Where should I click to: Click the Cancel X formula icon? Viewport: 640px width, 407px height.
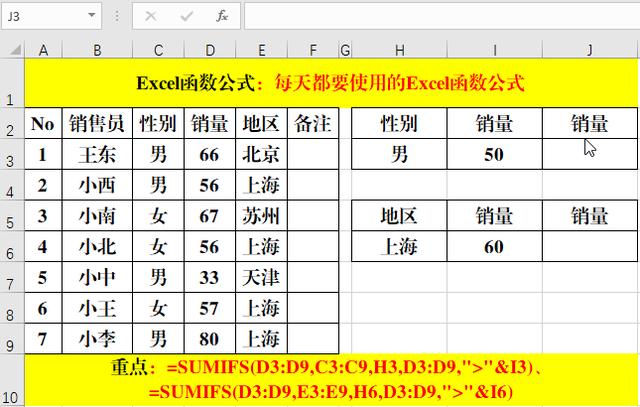pos(151,16)
